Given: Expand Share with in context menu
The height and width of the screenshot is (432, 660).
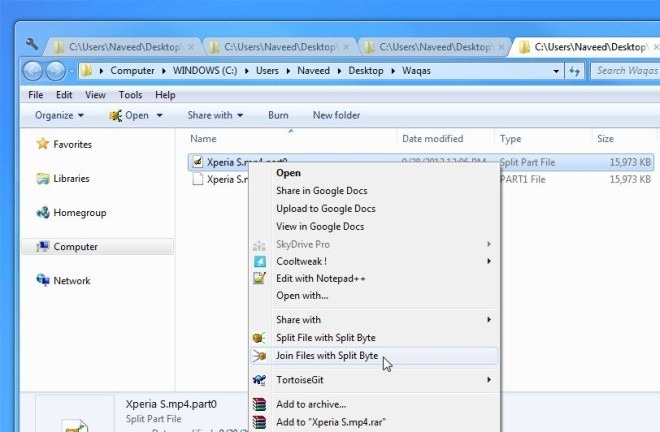Looking at the screenshot, I should coord(374,320).
